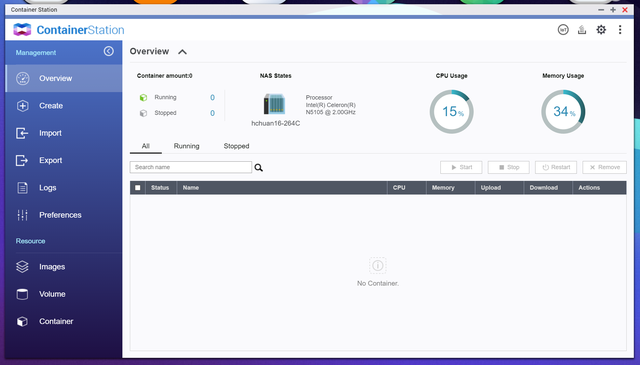
Task: Open Volume under Resource
Action: click(x=64, y=294)
